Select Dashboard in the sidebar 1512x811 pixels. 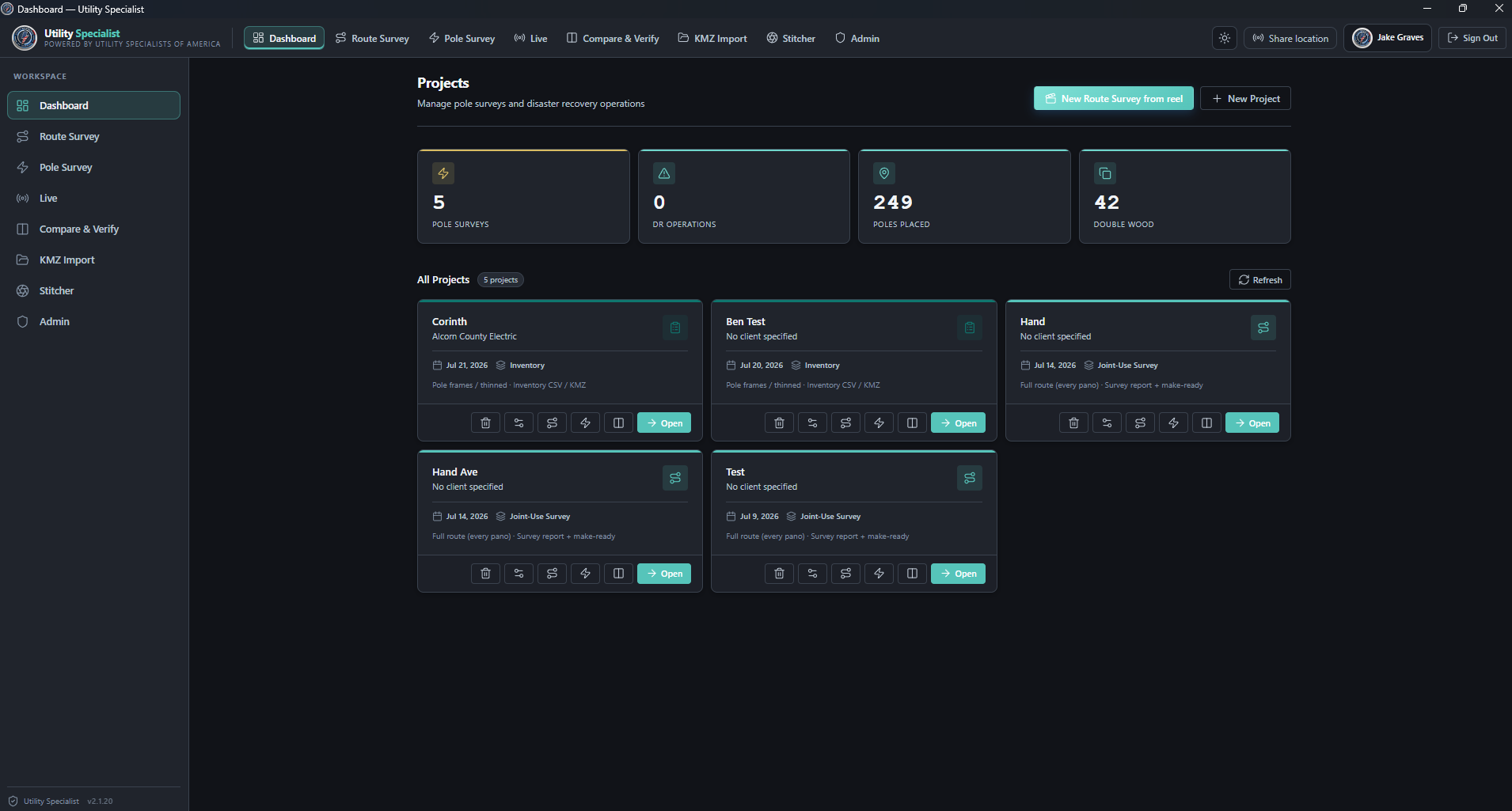coord(93,105)
